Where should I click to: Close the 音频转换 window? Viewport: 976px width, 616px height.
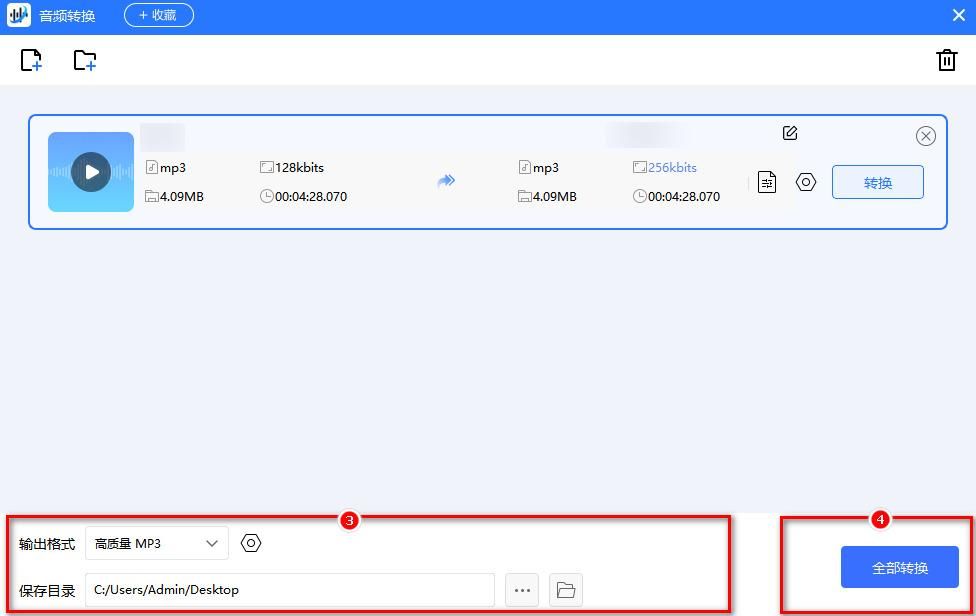pos(959,15)
